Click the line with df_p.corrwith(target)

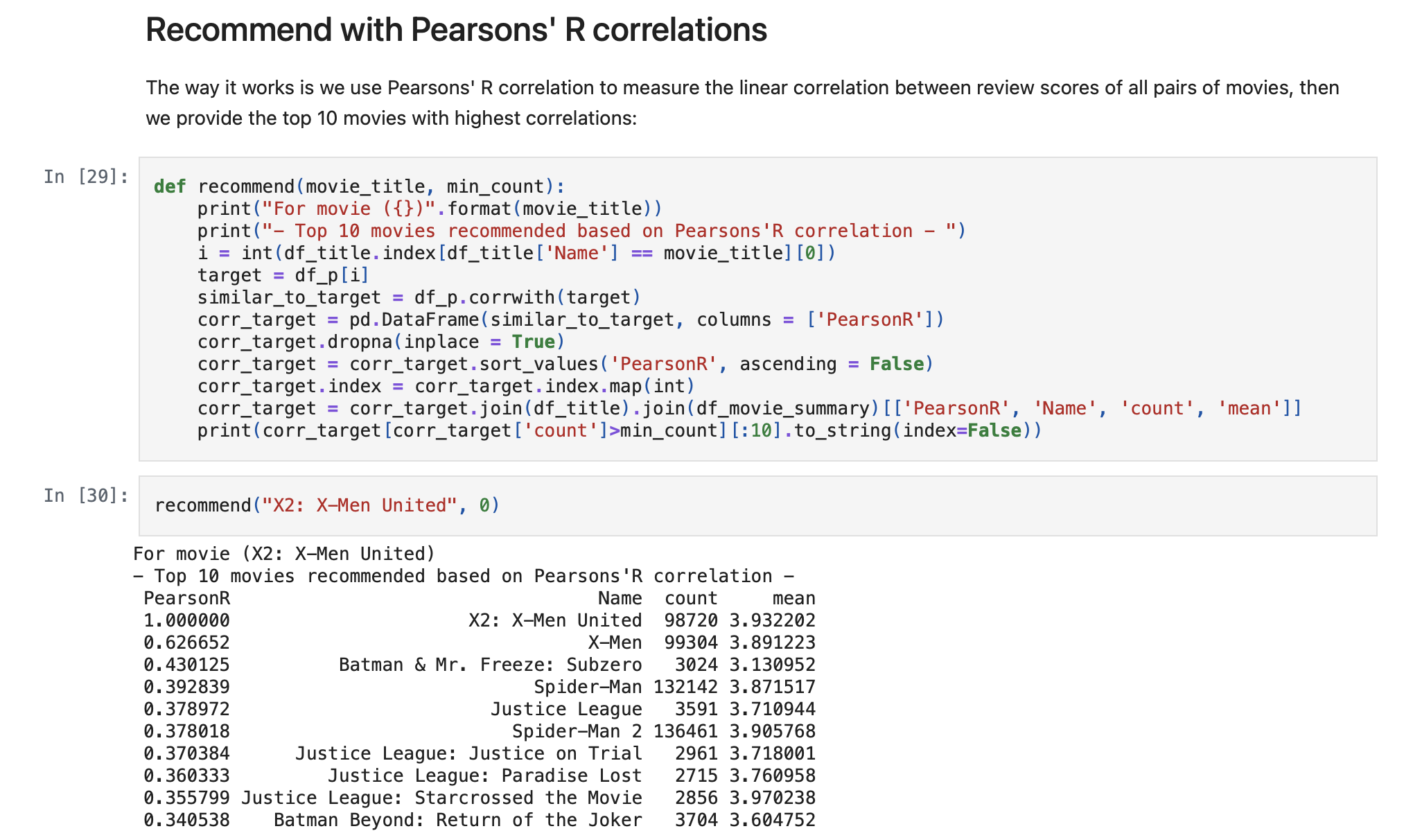[x=419, y=297]
